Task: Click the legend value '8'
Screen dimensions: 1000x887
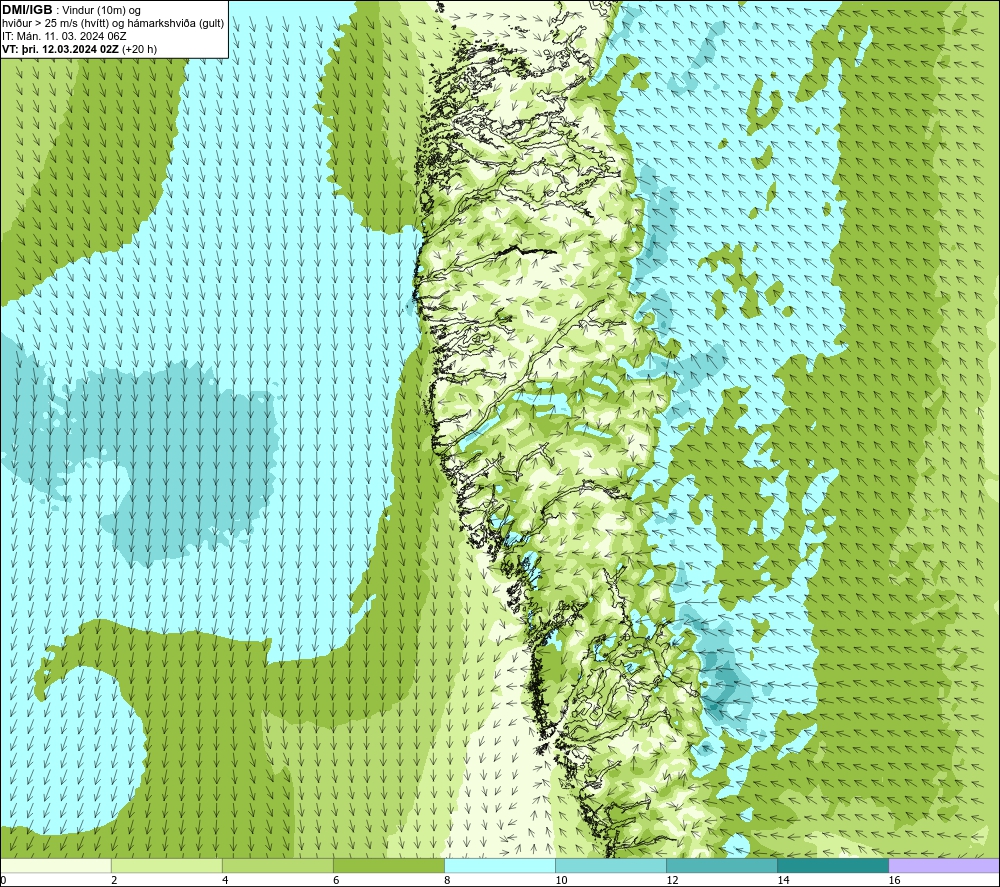Action: coord(447,880)
